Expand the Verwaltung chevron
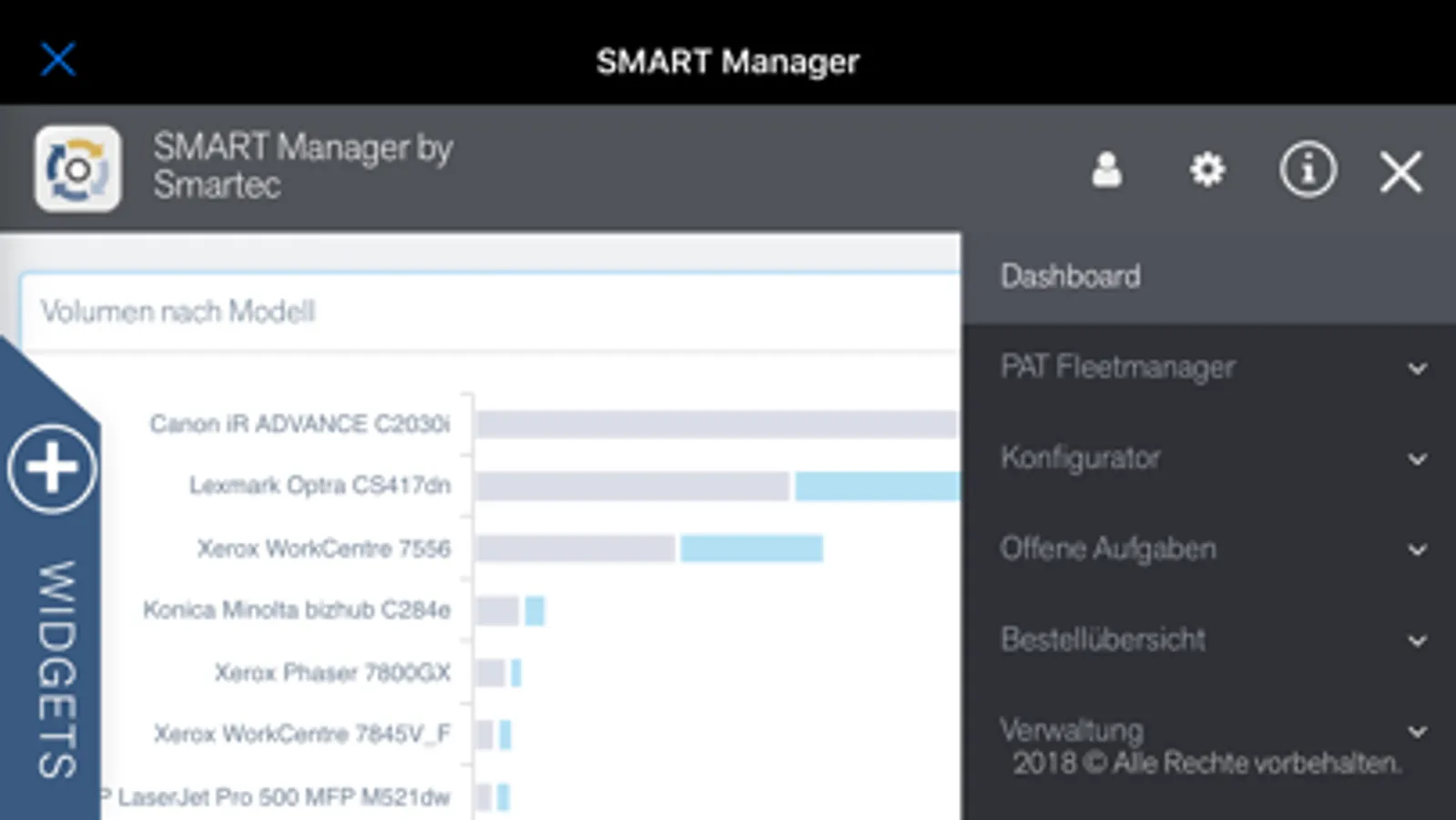 (1417, 732)
